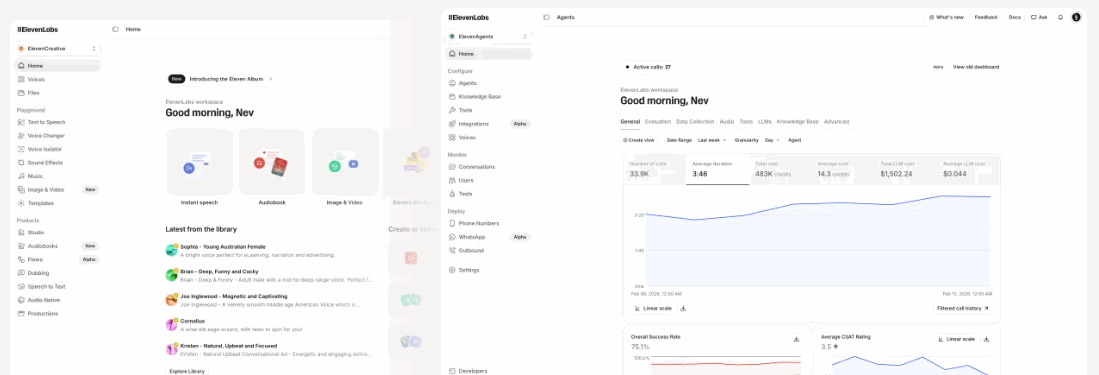Click the Create view button
Image resolution: width=1099 pixels, height=375 pixels.
coord(639,140)
